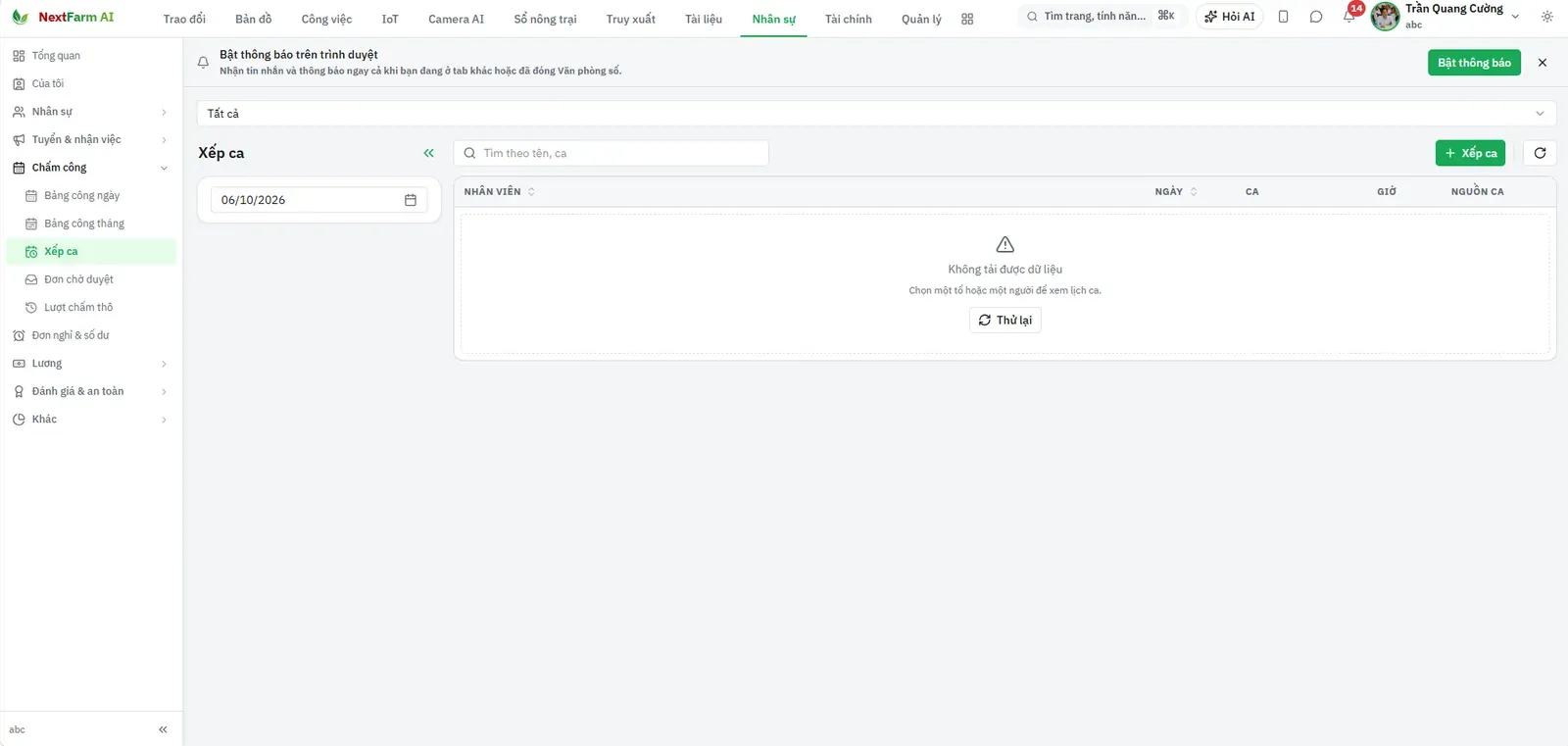
Task: Click the NextFarm AI logo
Action: pos(63,17)
